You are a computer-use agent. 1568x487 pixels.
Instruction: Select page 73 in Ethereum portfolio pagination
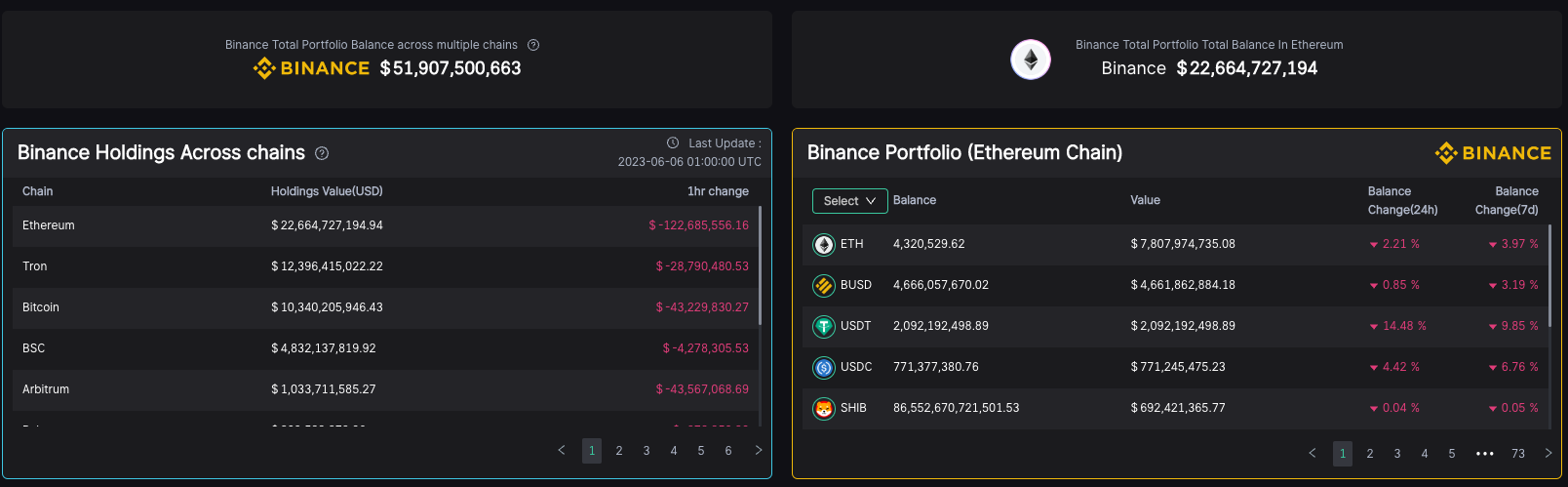click(x=1518, y=454)
